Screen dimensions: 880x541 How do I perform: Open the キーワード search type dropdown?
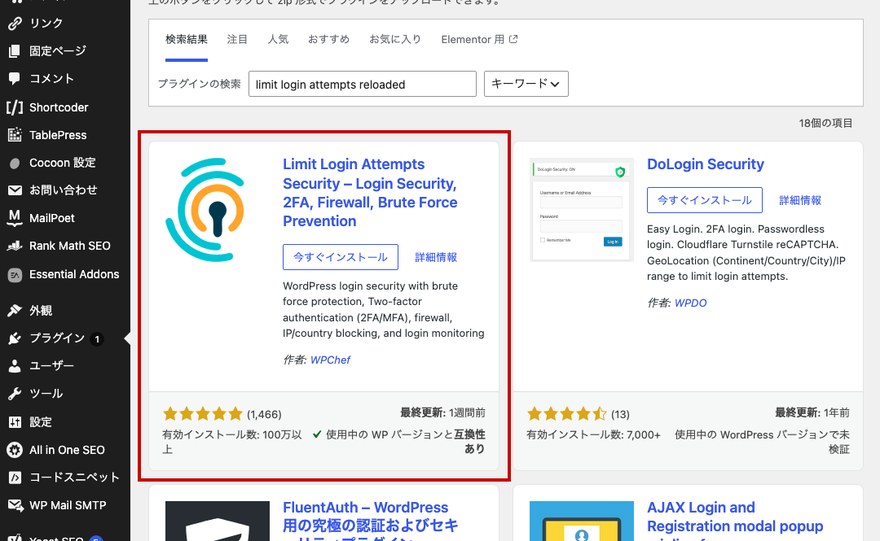(x=526, y=84)
